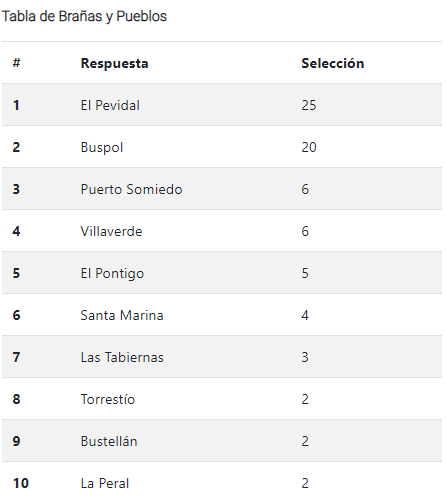Click the selection value for Santa Marina
The image size is (446, 502).
(305, 315)
